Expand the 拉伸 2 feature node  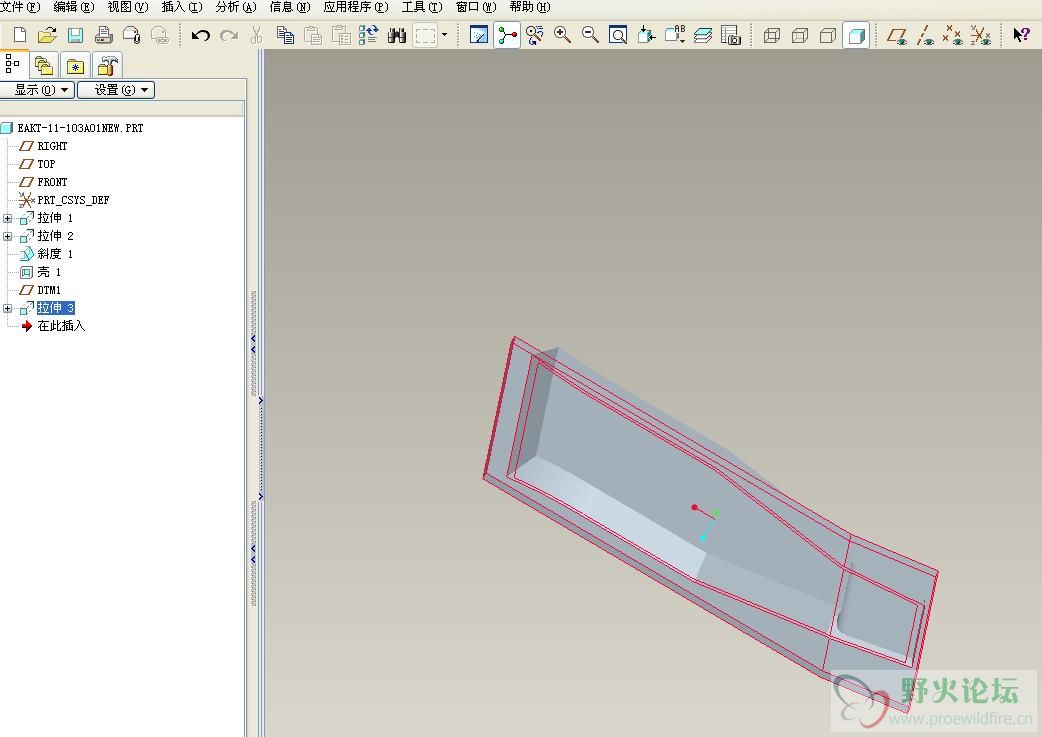coord(7,236)
